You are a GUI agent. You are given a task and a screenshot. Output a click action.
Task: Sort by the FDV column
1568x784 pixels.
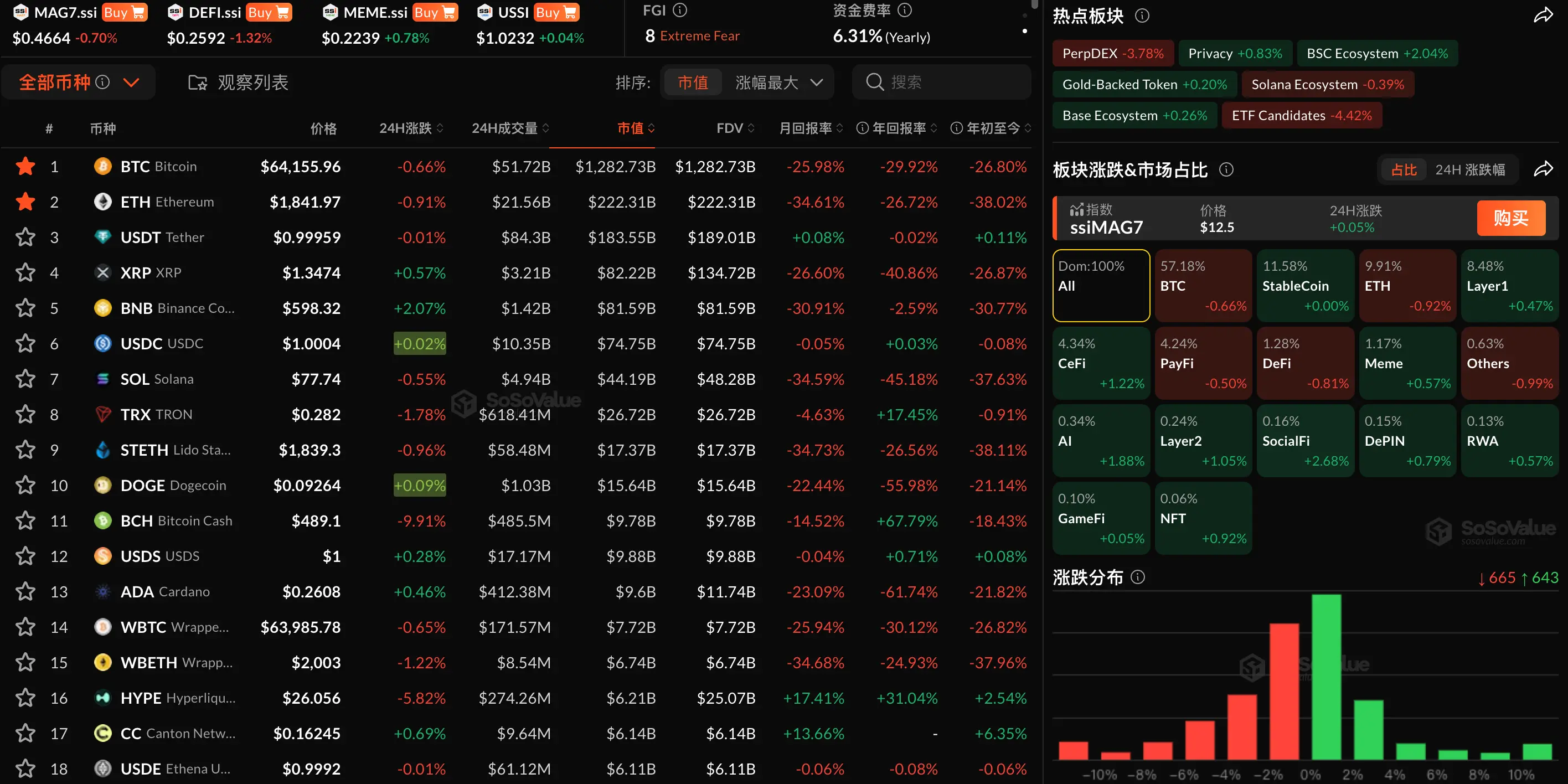(735, 128)
